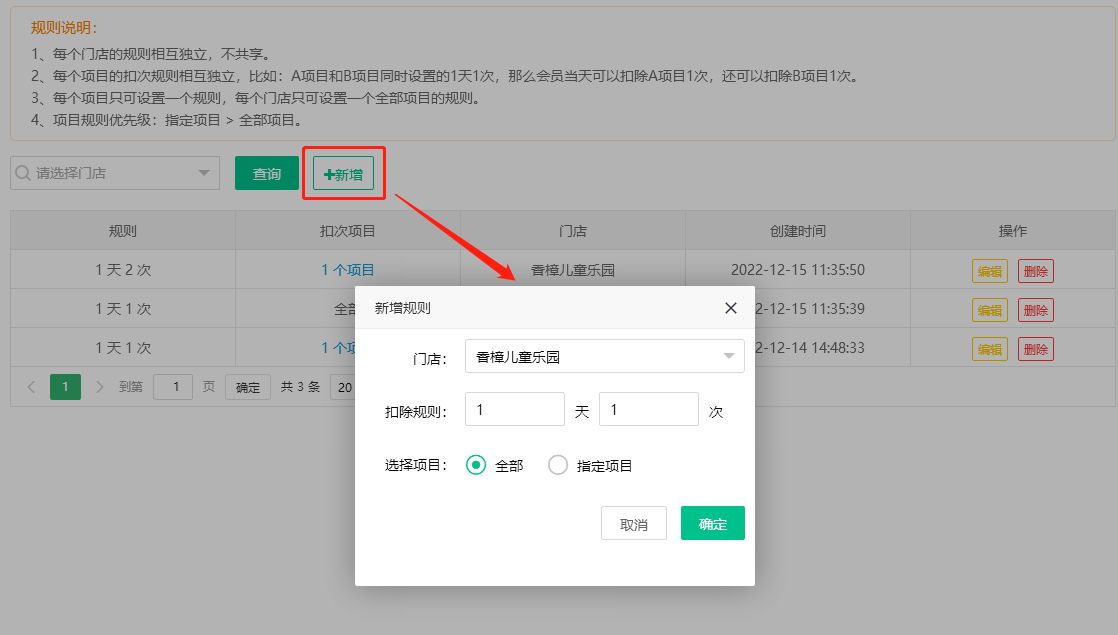Image resolution: width=1118 pixels, height=635 pixels.
Task: Click the +新增 add button
Action: (x=343, y=173)
